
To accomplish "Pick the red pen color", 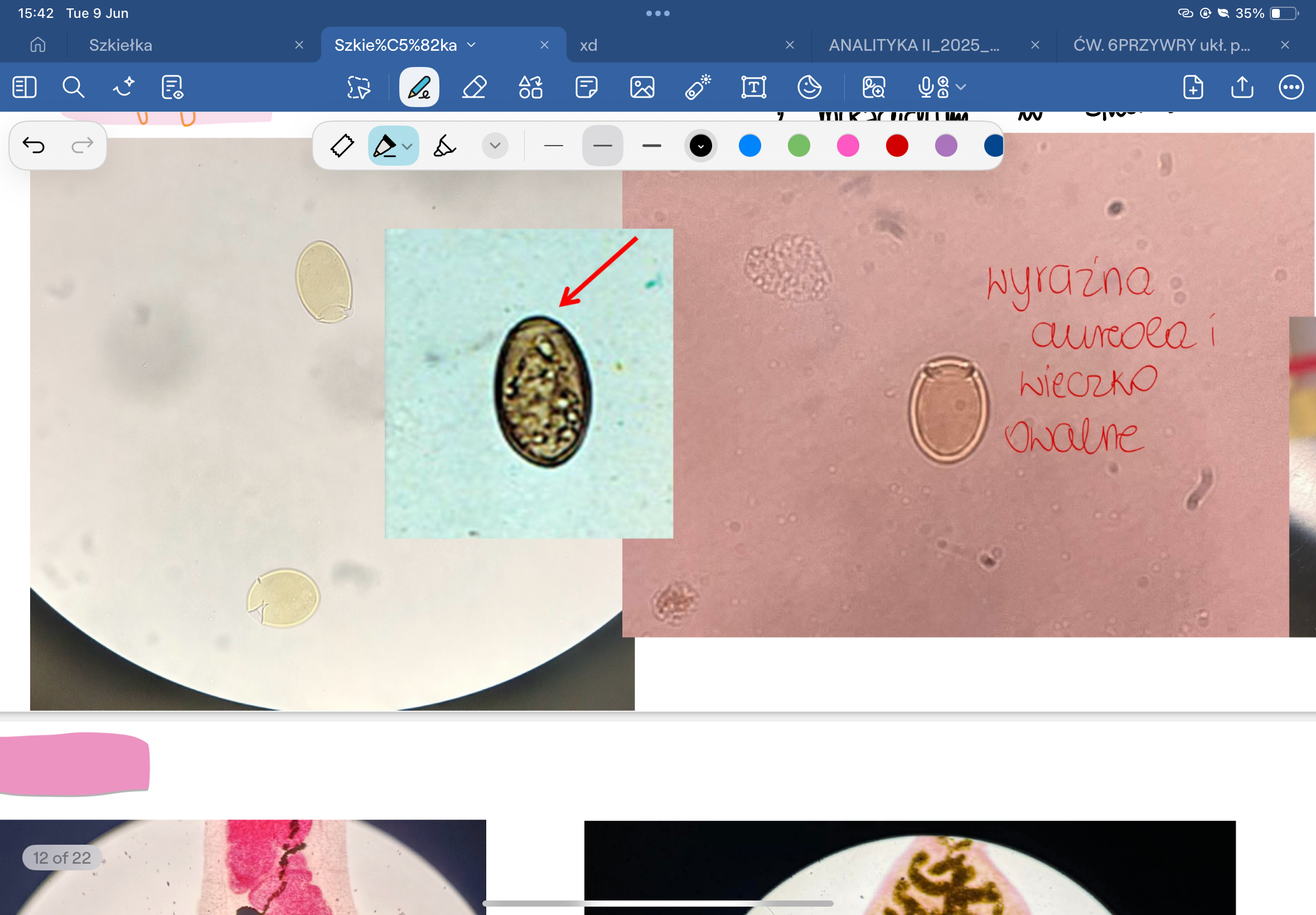I will coord(897,146).
